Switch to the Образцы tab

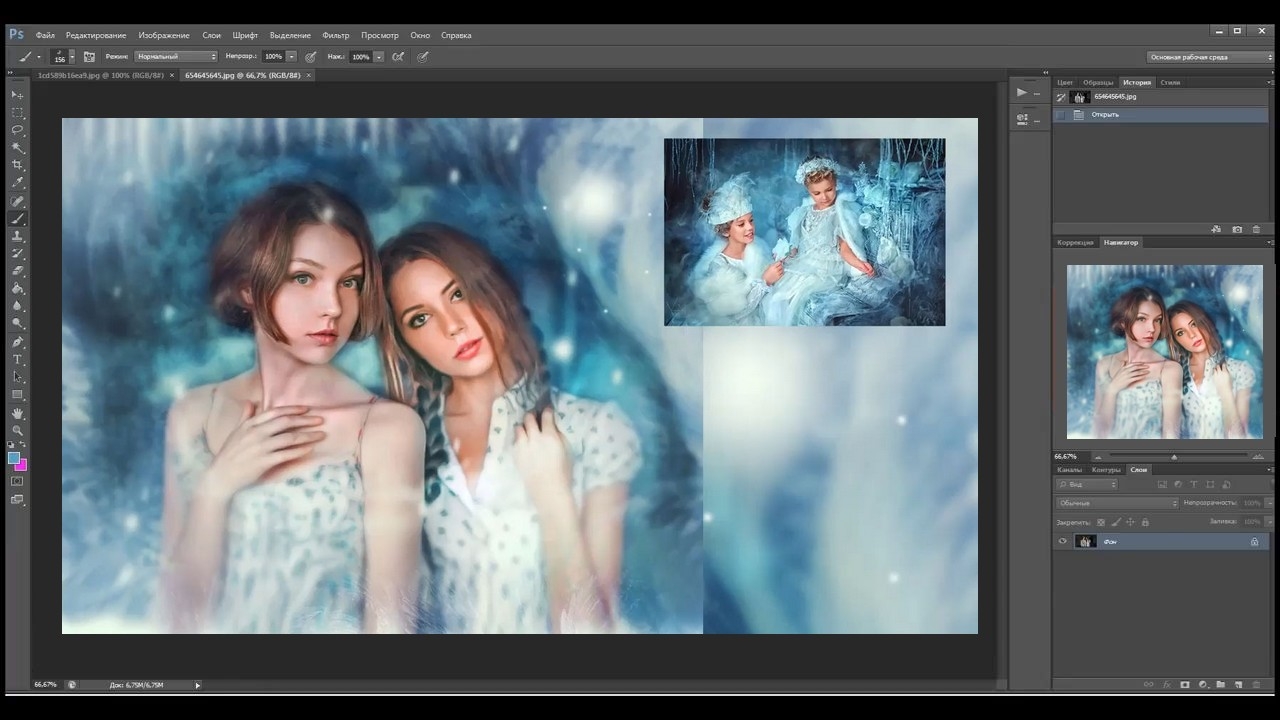[1098, 83]
